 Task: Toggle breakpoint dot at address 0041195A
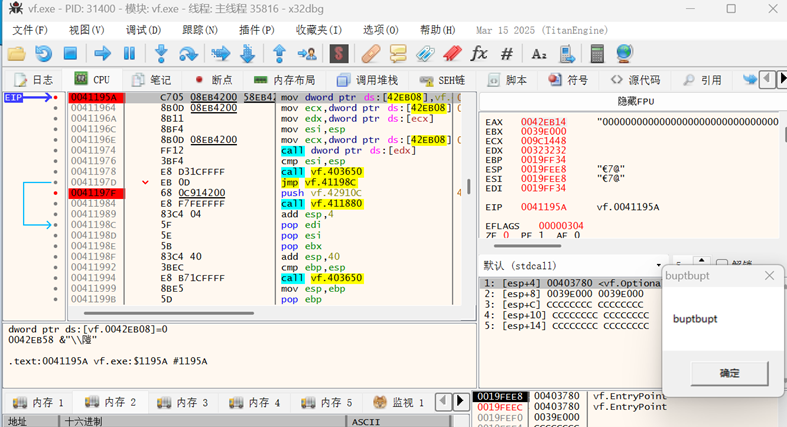pos(55,97)
